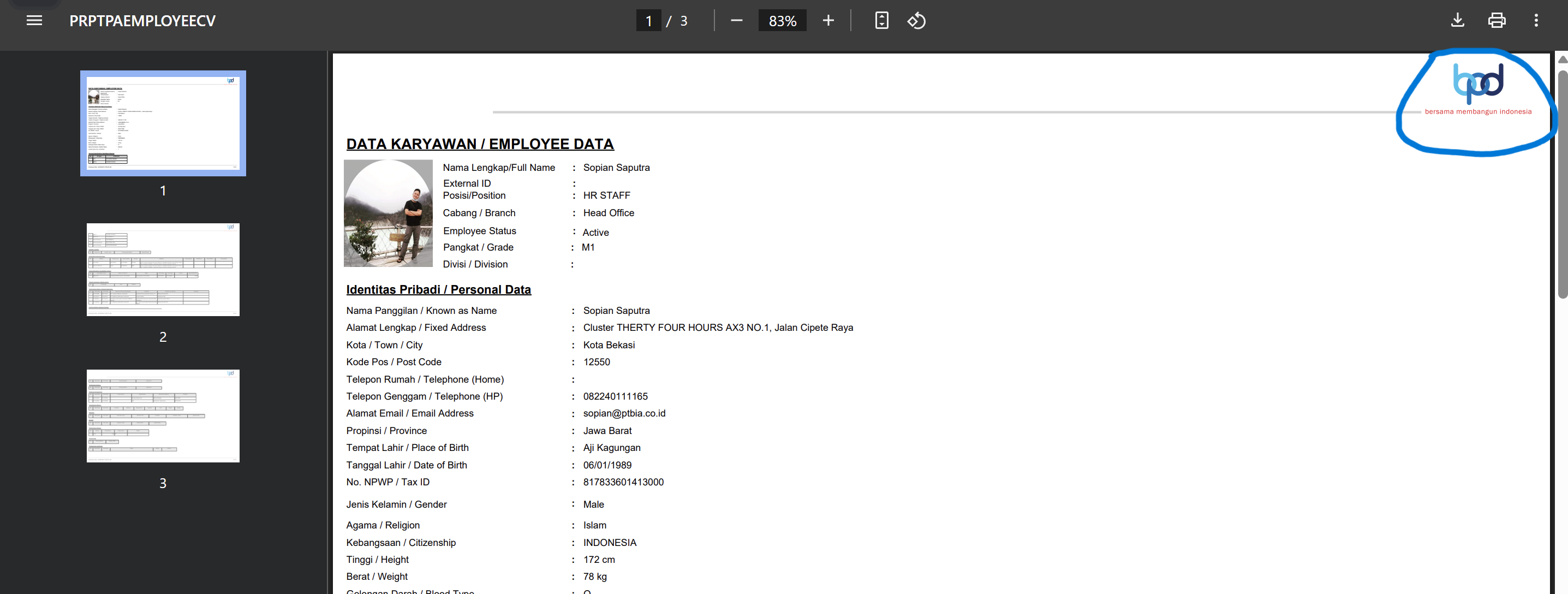
Task: Click the 172 cm height value
Action: point(599,560)
